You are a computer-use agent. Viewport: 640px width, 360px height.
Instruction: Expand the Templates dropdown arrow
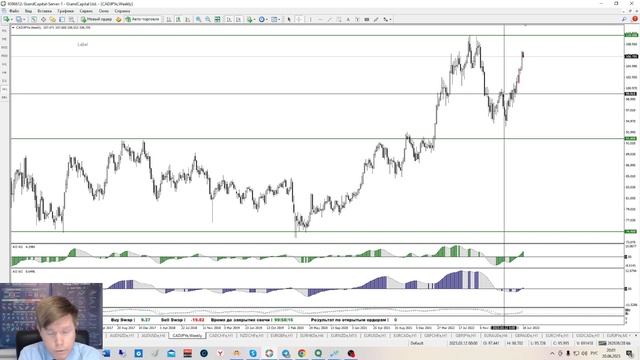[x=279, y=19]
